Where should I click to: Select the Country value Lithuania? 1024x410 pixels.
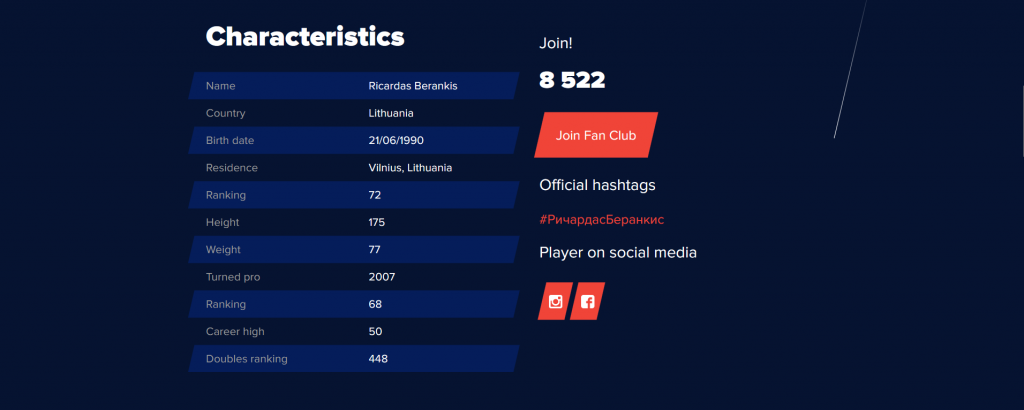tap(391, 113)
